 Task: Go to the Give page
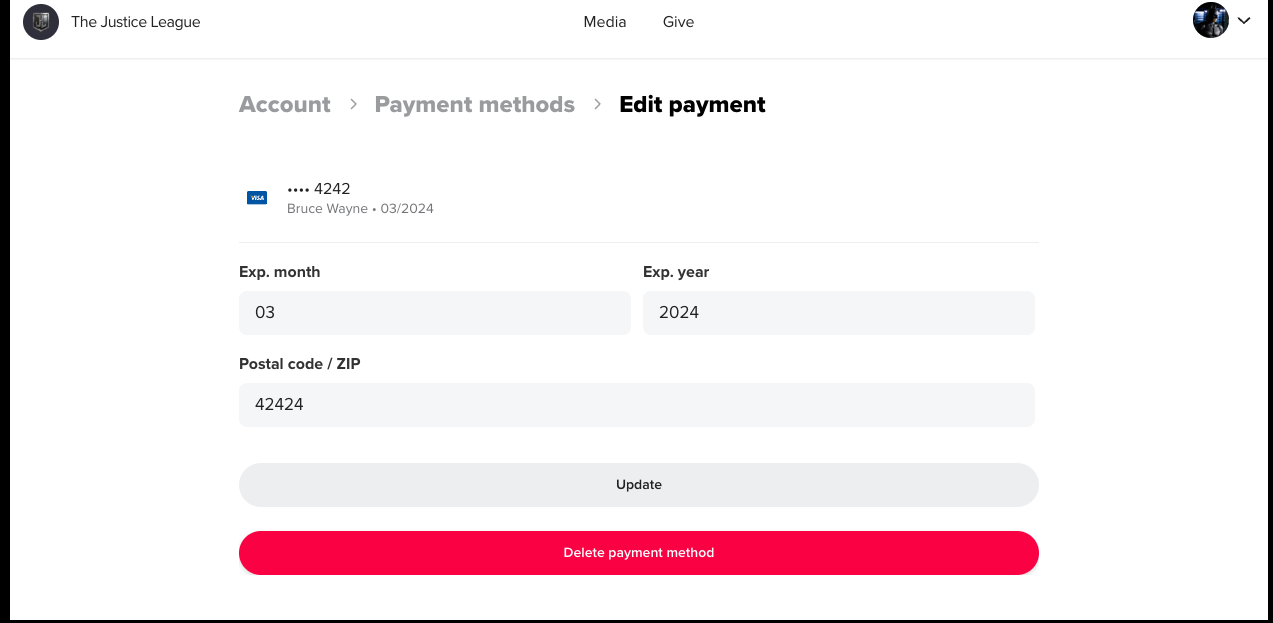tap(678, 22)
